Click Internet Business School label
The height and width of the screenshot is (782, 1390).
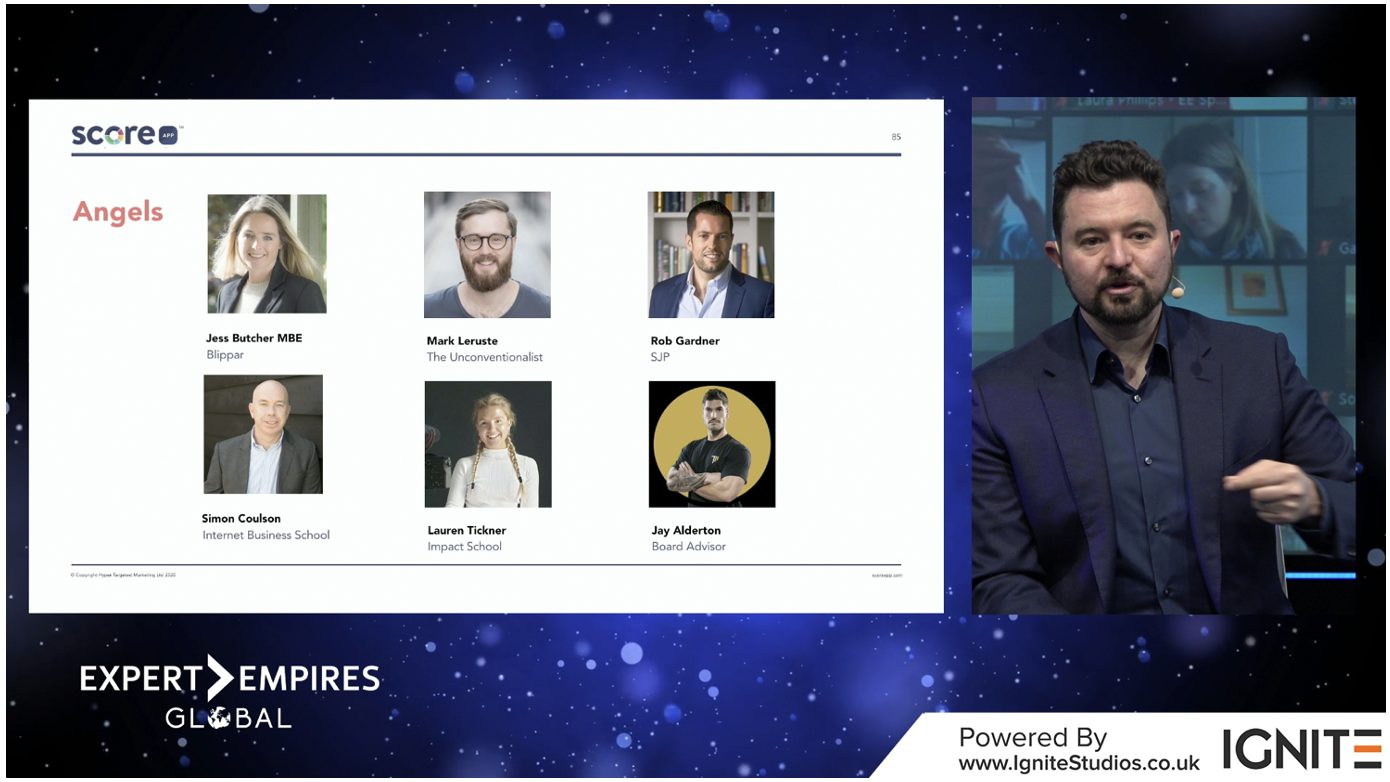[266, 535]
